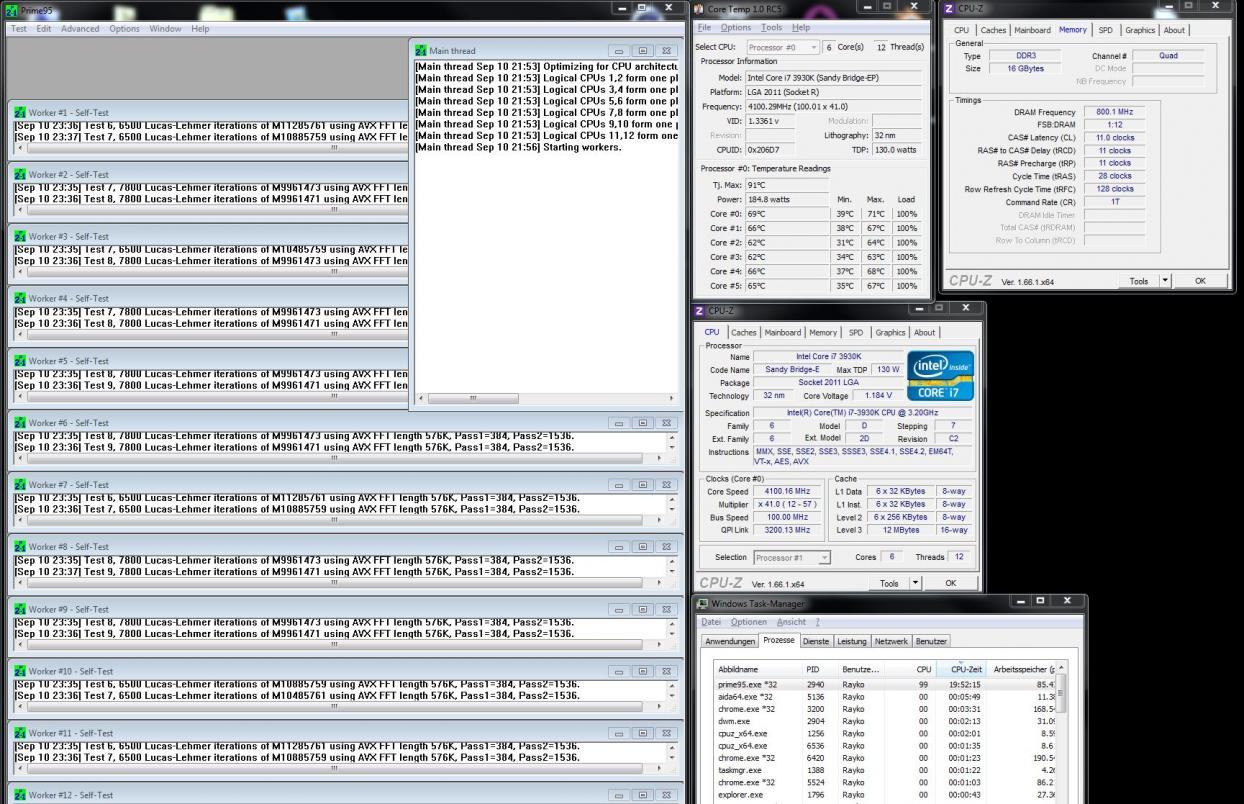Click the Worker #6 window icon
Image resolution: width=1244 pixels, height=804 pixels.
(19, 422)
